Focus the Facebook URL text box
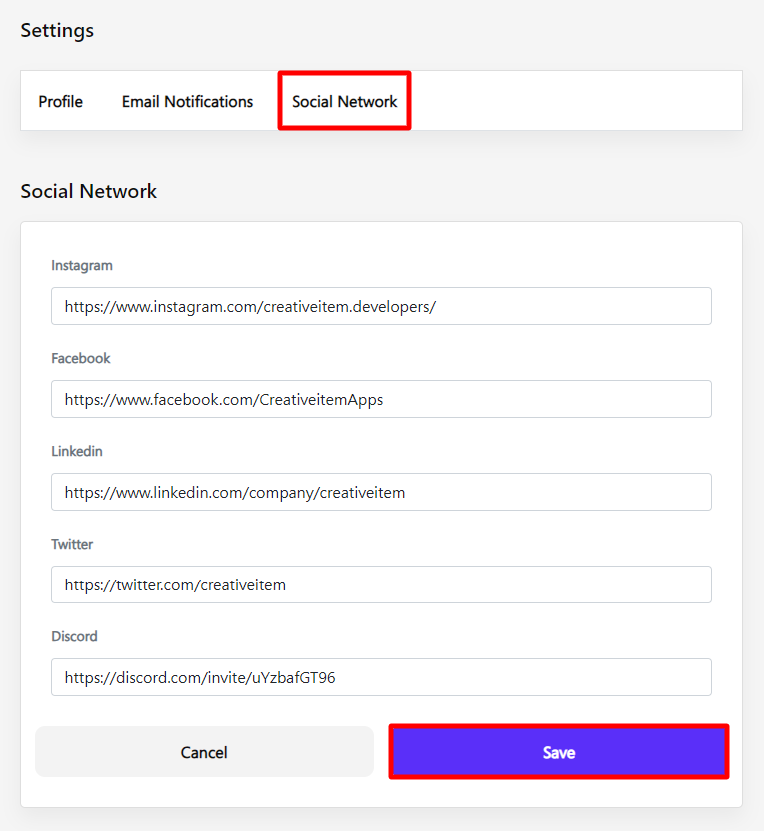 pos(381,399)
